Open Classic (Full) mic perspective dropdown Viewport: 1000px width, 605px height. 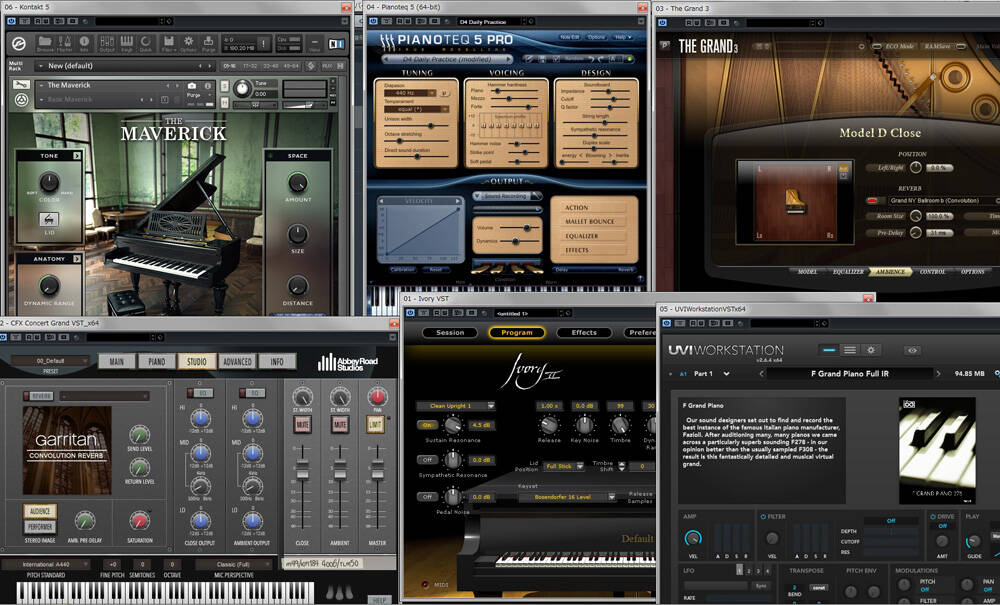[x=233, y=564]
